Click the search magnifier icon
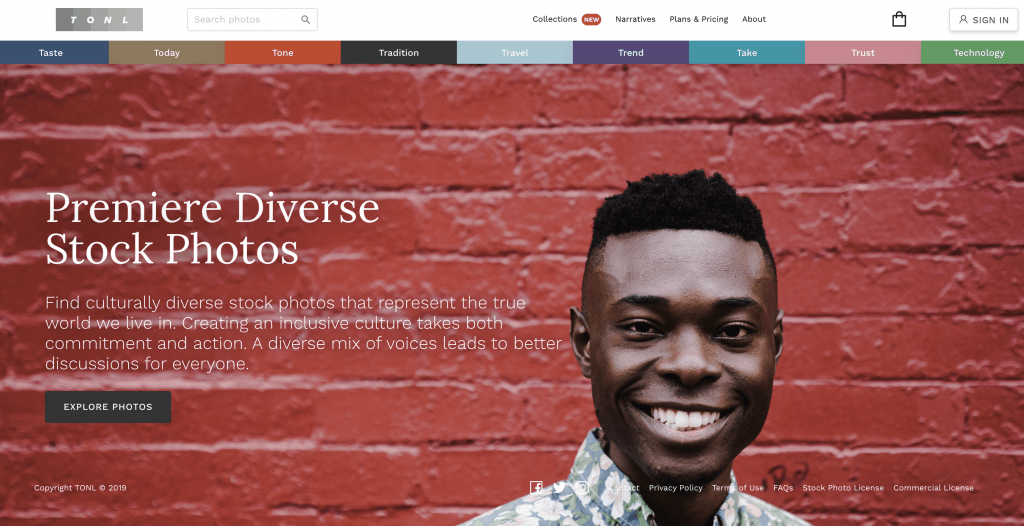 click(x=306, y=20)
